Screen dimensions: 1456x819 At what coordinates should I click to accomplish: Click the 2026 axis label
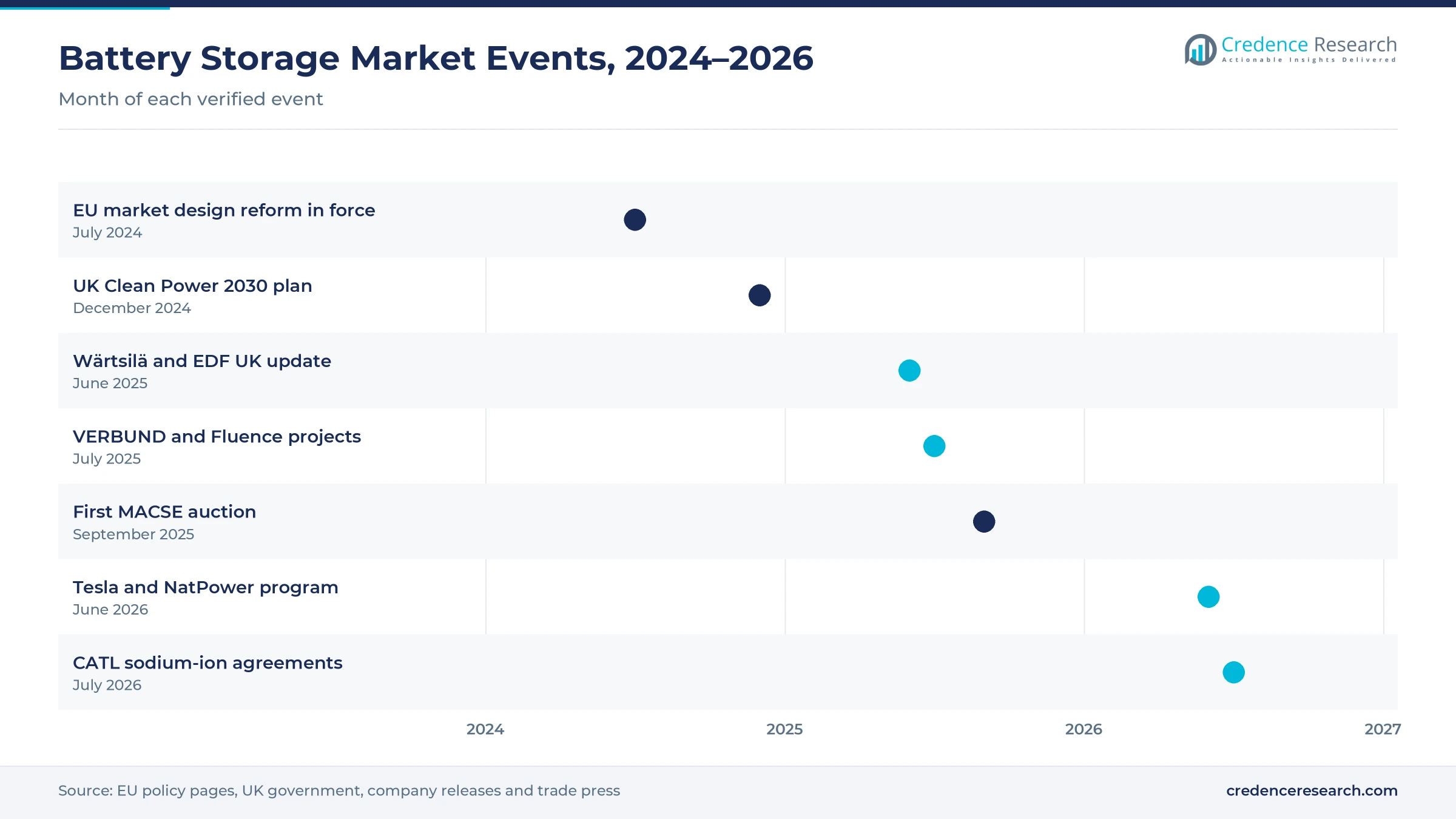click(1084, 729)
